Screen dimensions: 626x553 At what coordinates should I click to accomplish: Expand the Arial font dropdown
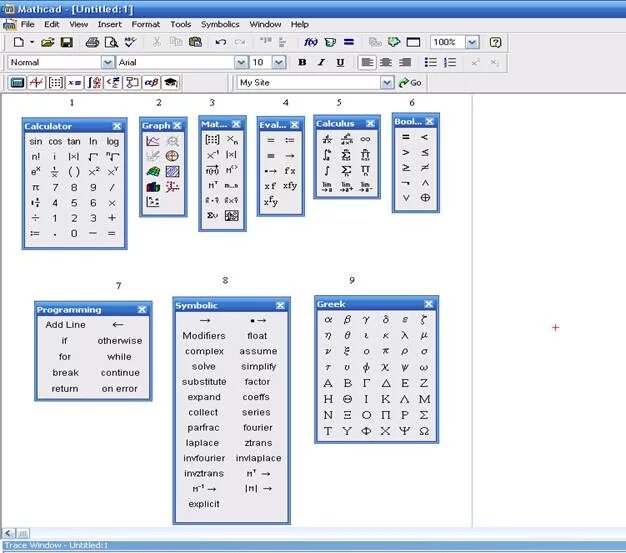(x=241, y=62)
